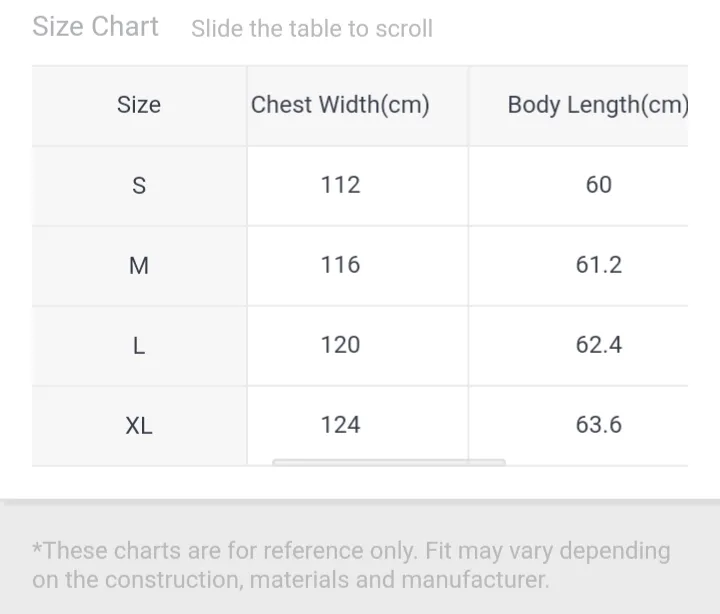
Task: Click chest width value 116
Action: pos(340,265)
